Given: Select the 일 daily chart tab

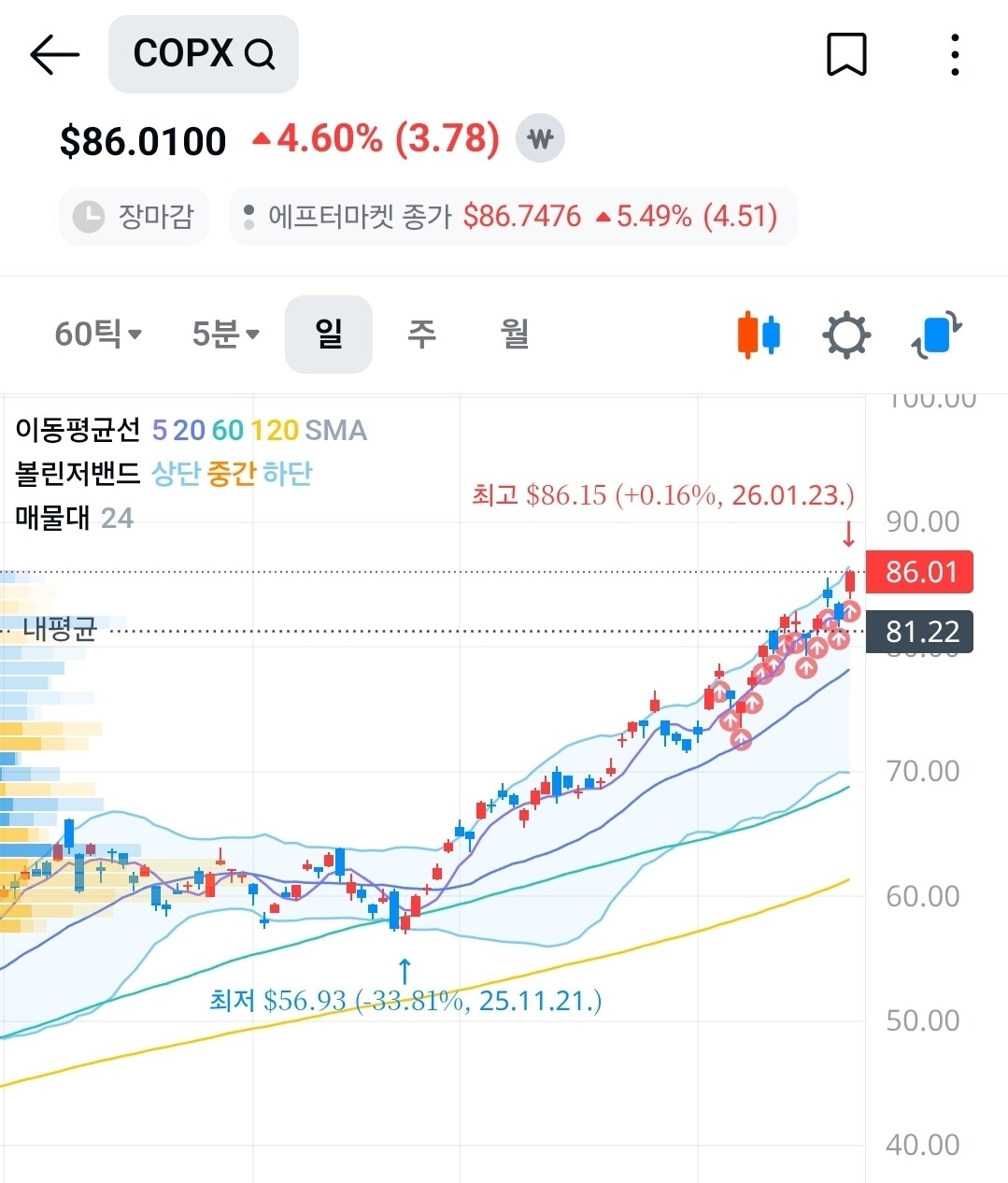Looking at the screenshot, I should point(329,334).
